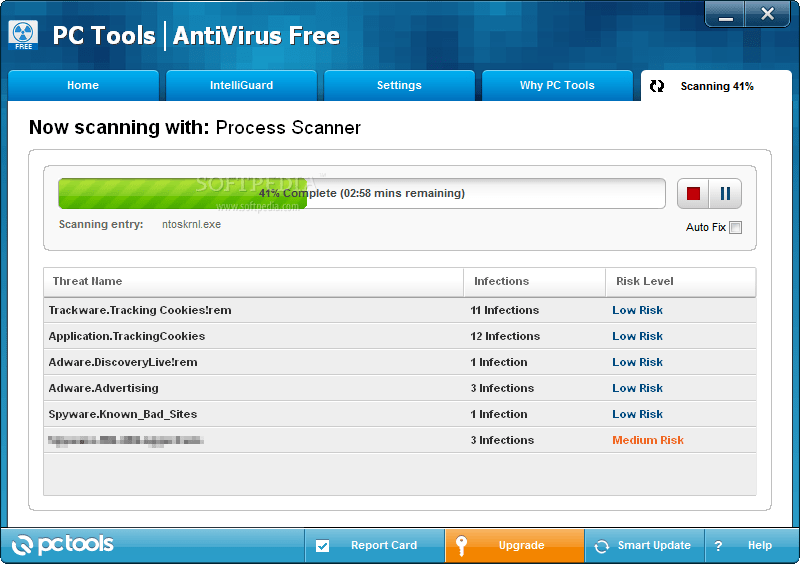
Task: Click Low Risk for Spyware.Known_Bad_Sites
Action: point(637,414)
